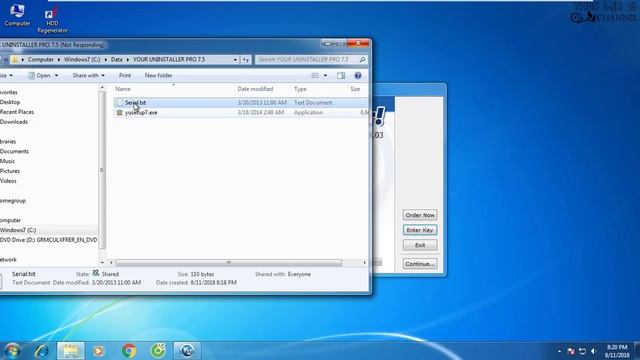Image resolution: width=640 pixels, height=360 pixels.
Task: Expand the arrow after Data breadcrumb
Action: pyautogui.click(x=128, y=60)
